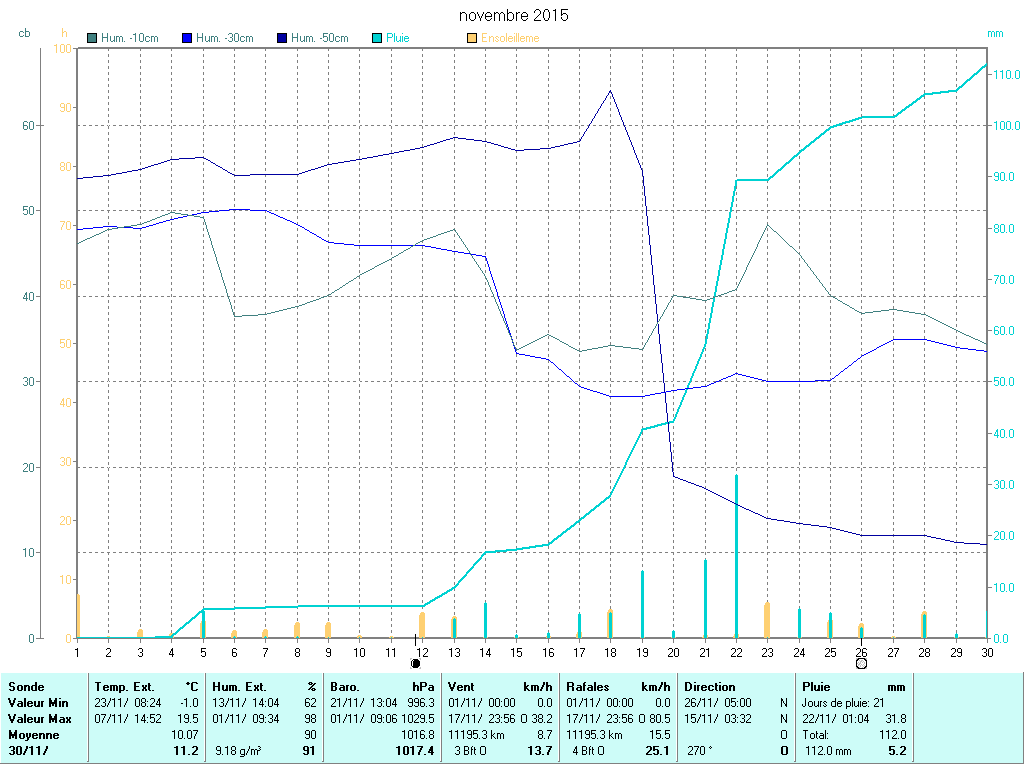Screen dimensions: 1024x764
Task: Click the new moon icon below day 12
Action: point(417,662)
